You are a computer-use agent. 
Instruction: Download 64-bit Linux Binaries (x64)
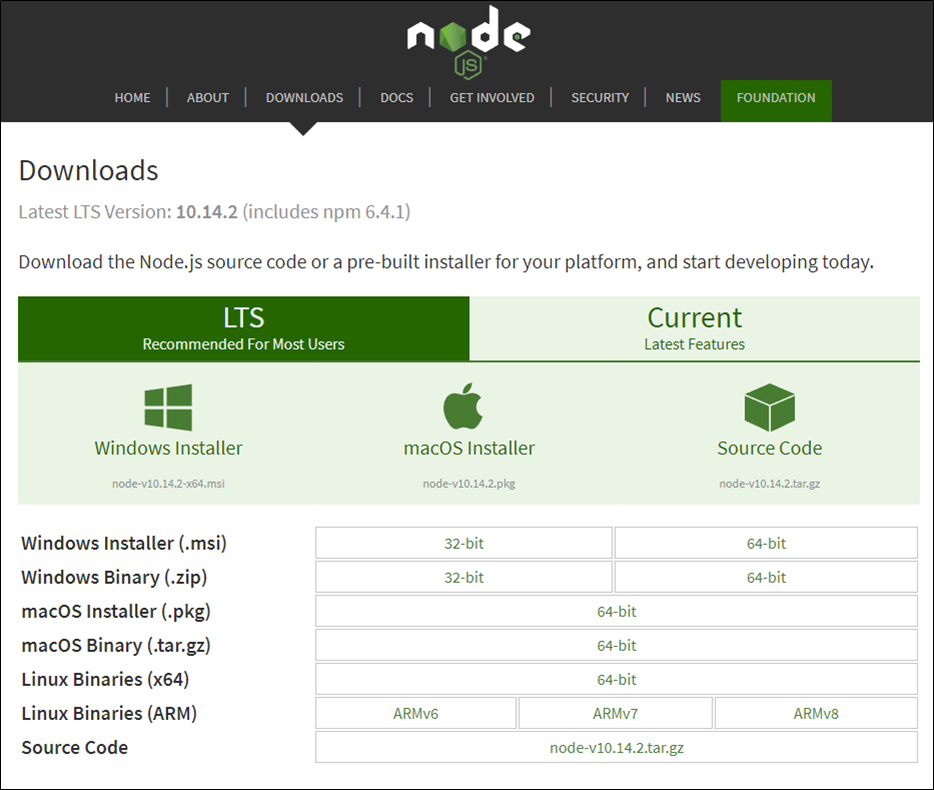point(617,679)
